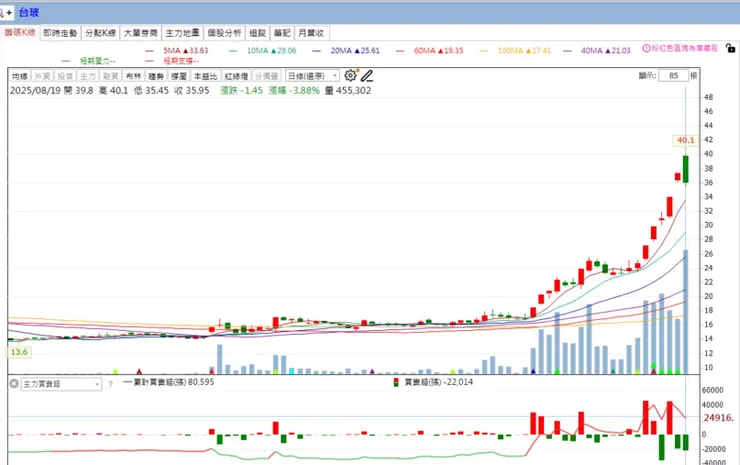Click the 60MA legend value 19.35

point(450,51)
